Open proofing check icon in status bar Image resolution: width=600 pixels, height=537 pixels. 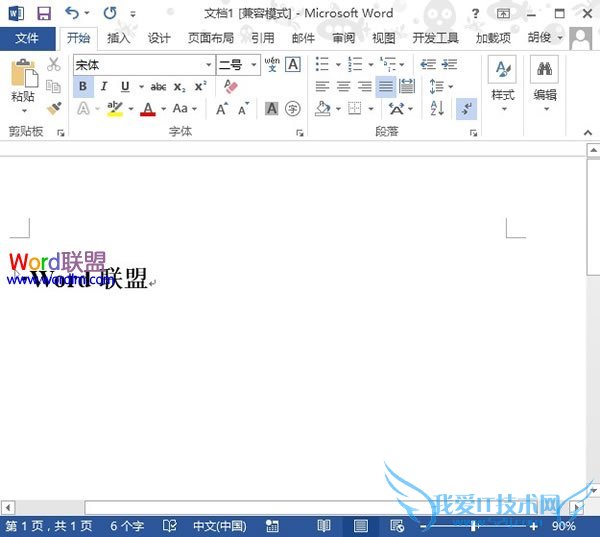(x=170, y=526)
